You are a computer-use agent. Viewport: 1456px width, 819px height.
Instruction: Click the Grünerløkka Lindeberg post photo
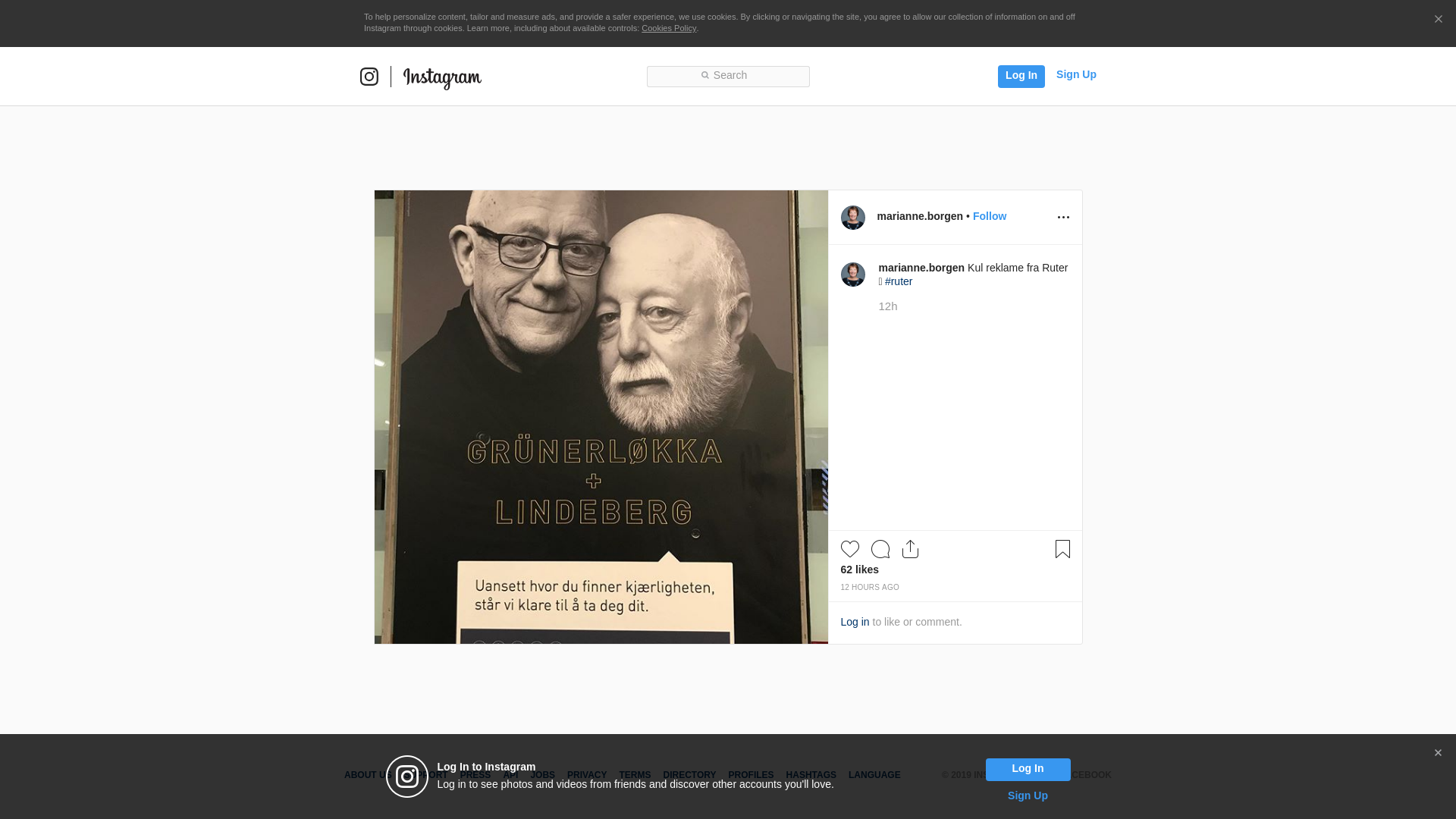coord(601,417)
